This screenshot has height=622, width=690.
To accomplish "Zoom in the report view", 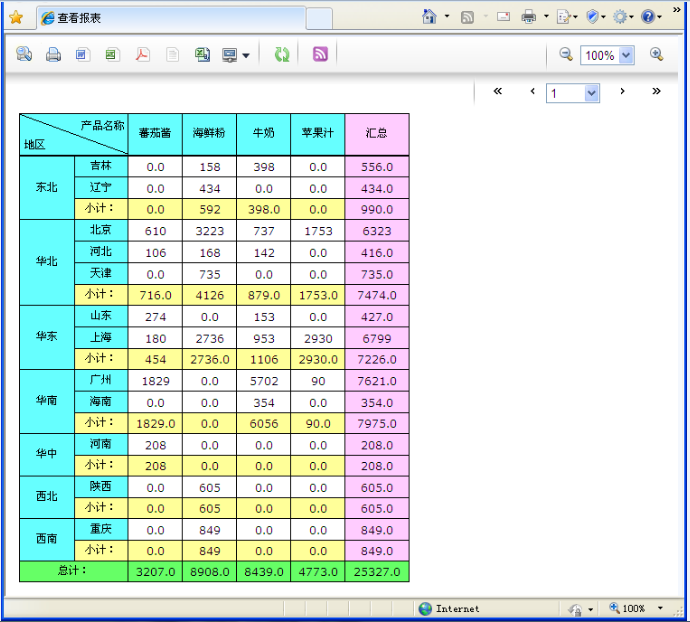I will 657,55.
